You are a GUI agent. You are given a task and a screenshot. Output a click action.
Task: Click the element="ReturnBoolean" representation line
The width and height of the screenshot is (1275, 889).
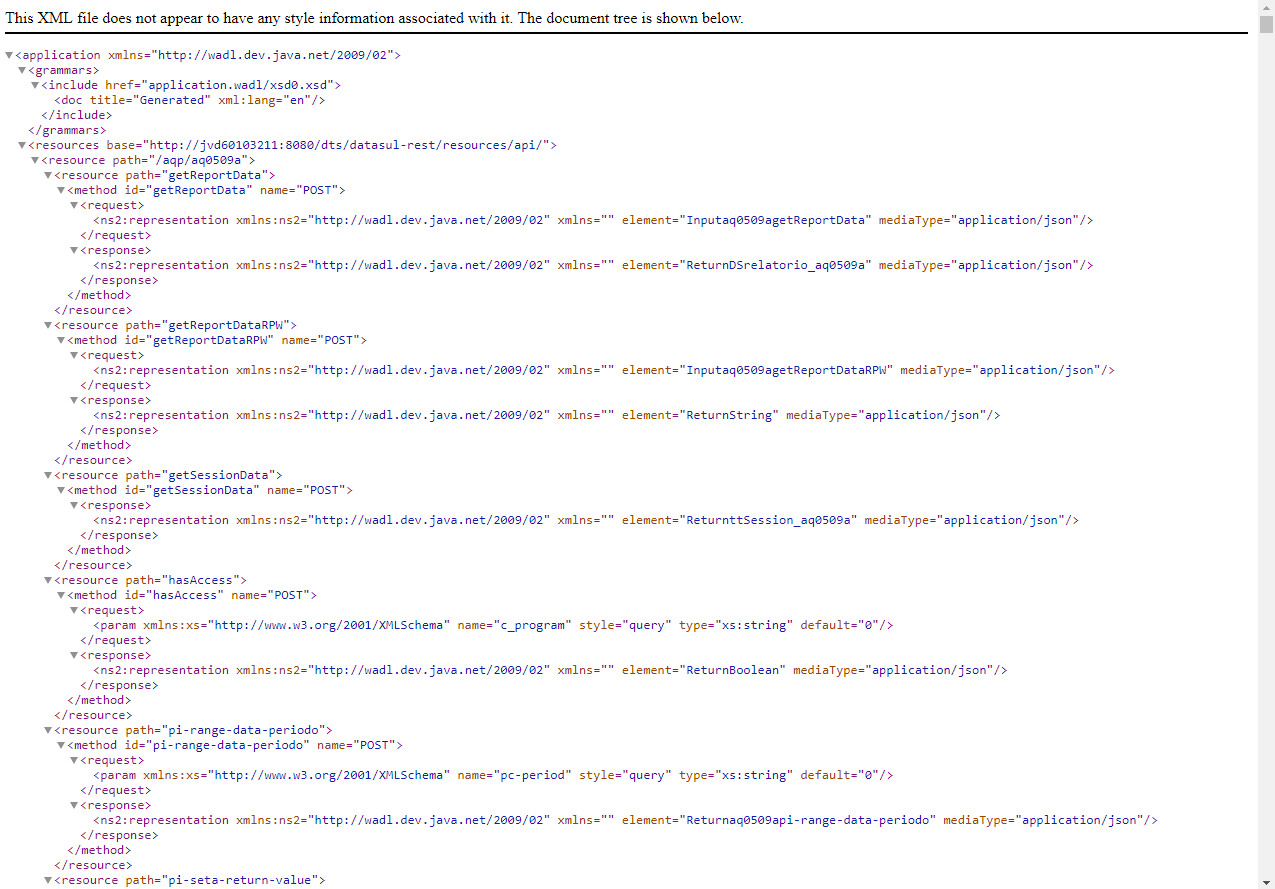click(x=550, y=670)
